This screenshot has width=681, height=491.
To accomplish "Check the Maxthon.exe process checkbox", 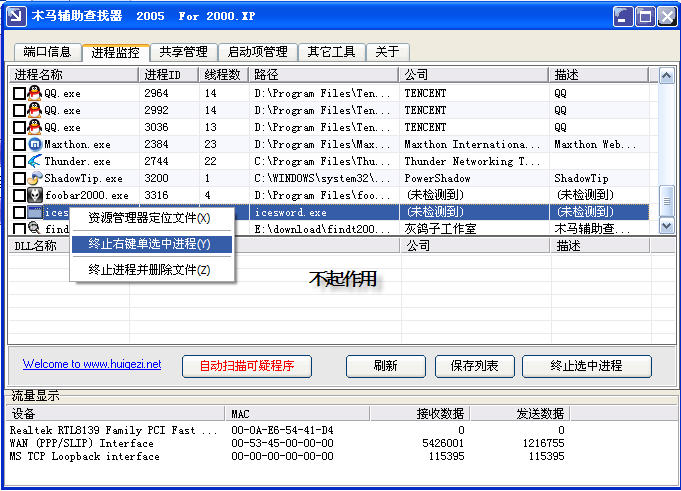I will [19, 144].
